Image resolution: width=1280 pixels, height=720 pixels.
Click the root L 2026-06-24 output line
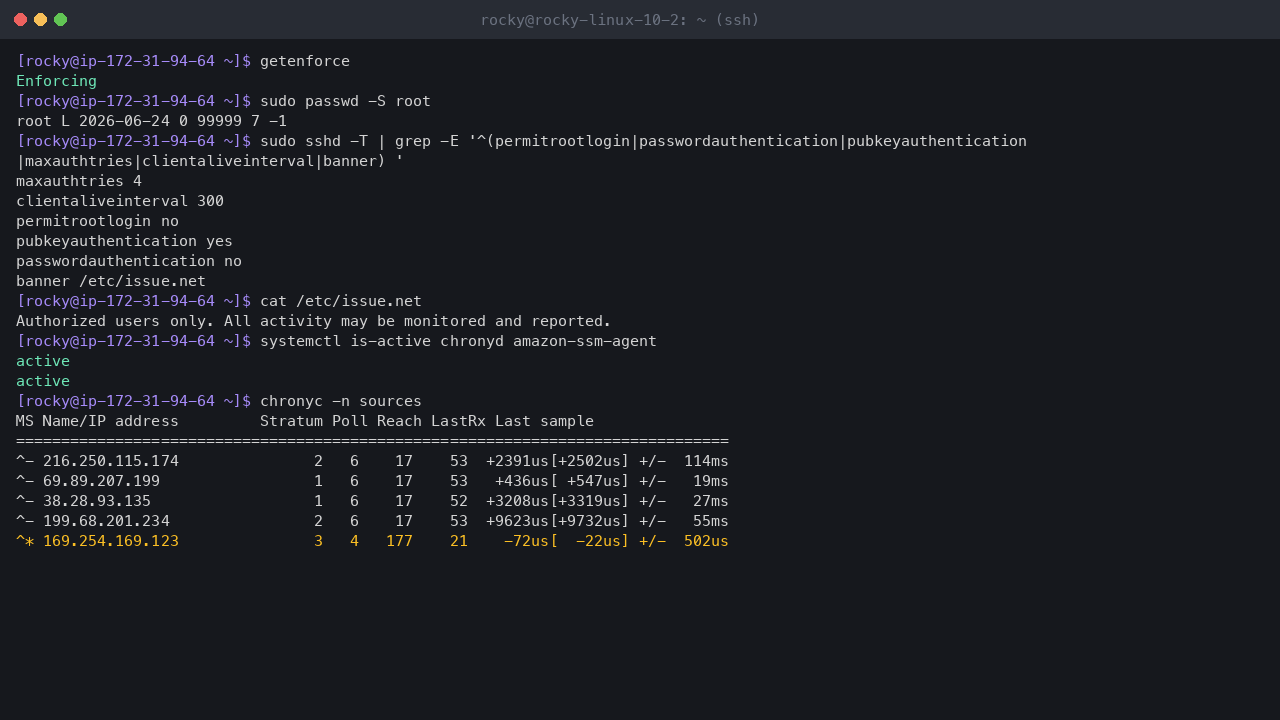click(151, 121)
